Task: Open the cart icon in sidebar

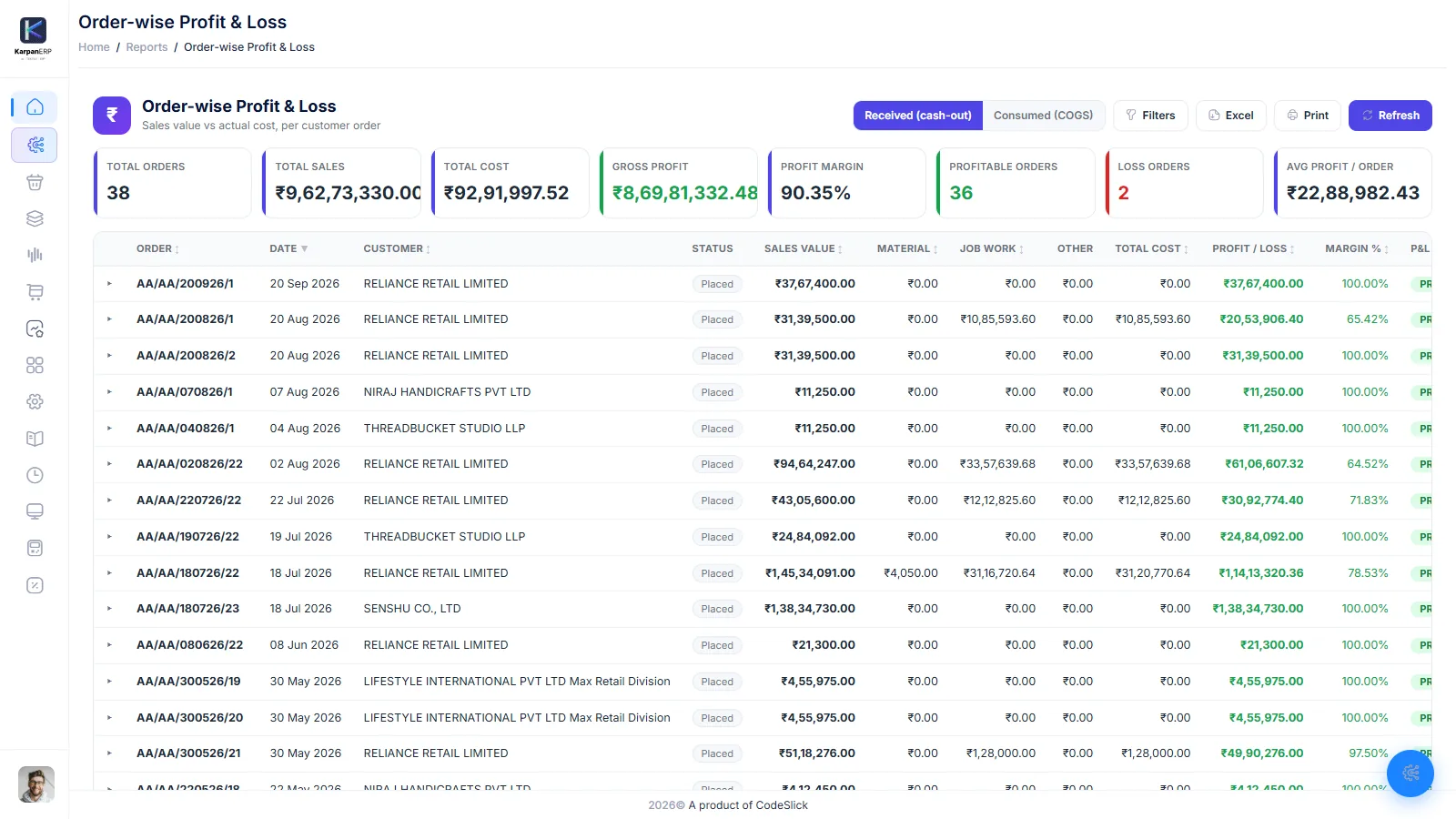Action: (35, 292)
